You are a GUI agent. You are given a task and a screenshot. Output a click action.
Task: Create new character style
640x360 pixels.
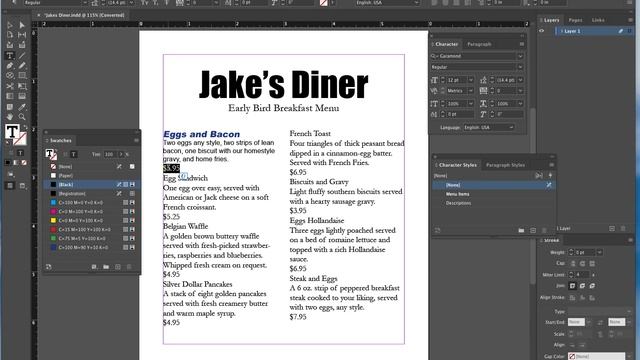pyautogui.click(x=533, y=231)
